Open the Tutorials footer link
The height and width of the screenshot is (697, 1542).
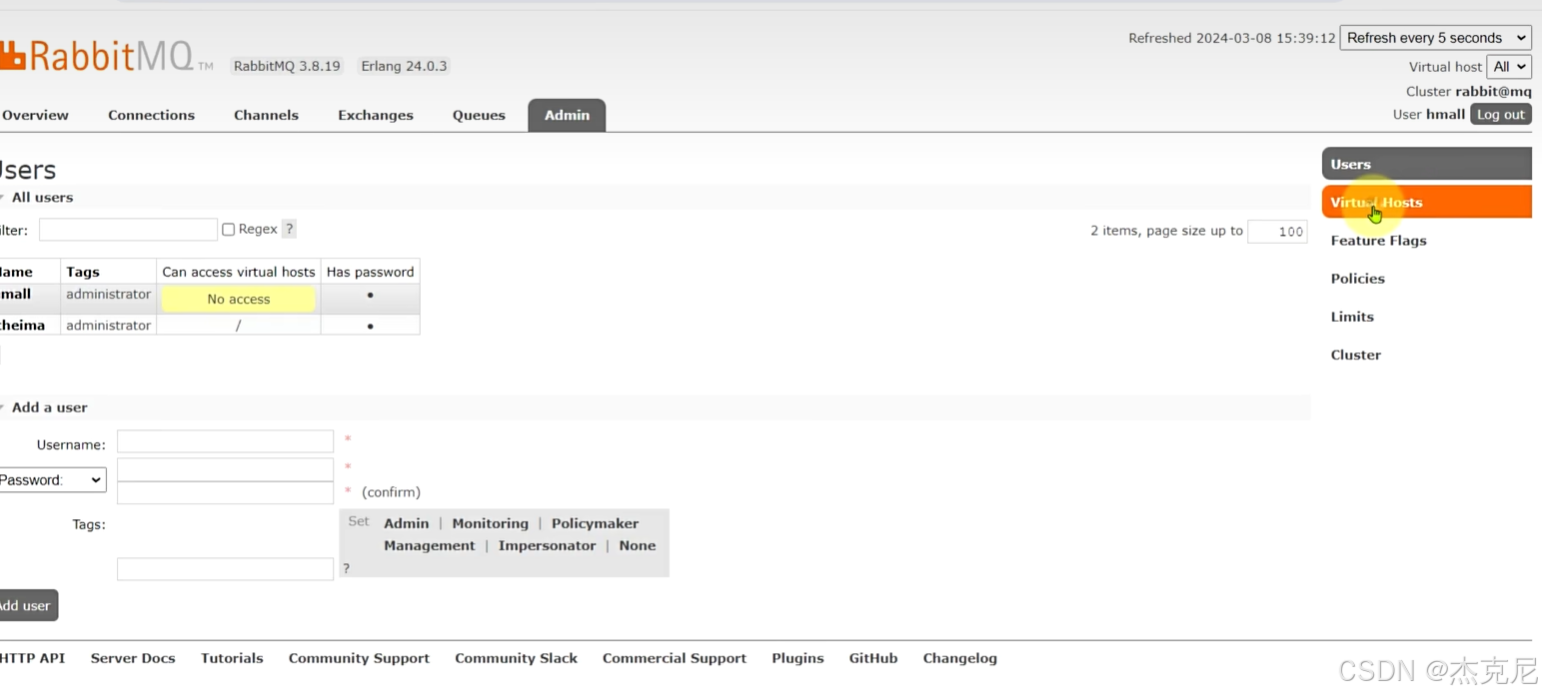pyautogui.click(x=232, y=658)
